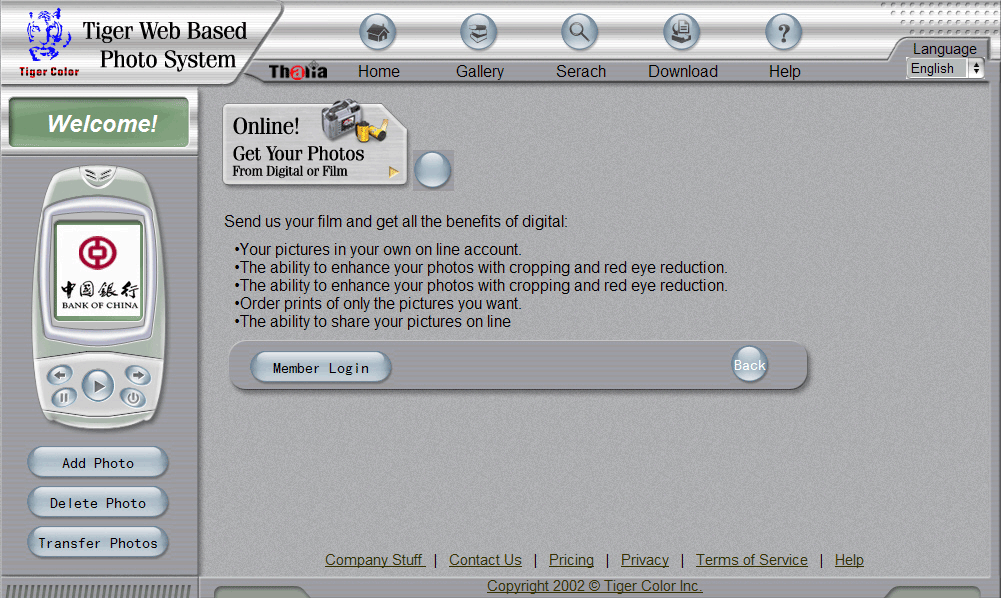1001x598 pixels.
Task: Click the round Back button
Action: [750, 365]
